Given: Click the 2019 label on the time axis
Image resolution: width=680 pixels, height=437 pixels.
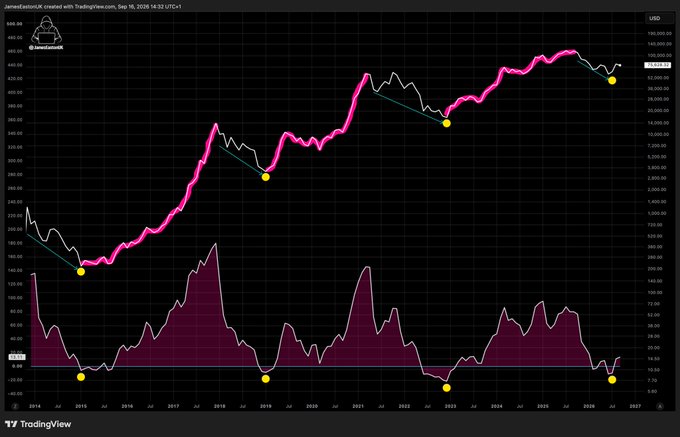Looking at the screenshot, I should pos(265,407).
